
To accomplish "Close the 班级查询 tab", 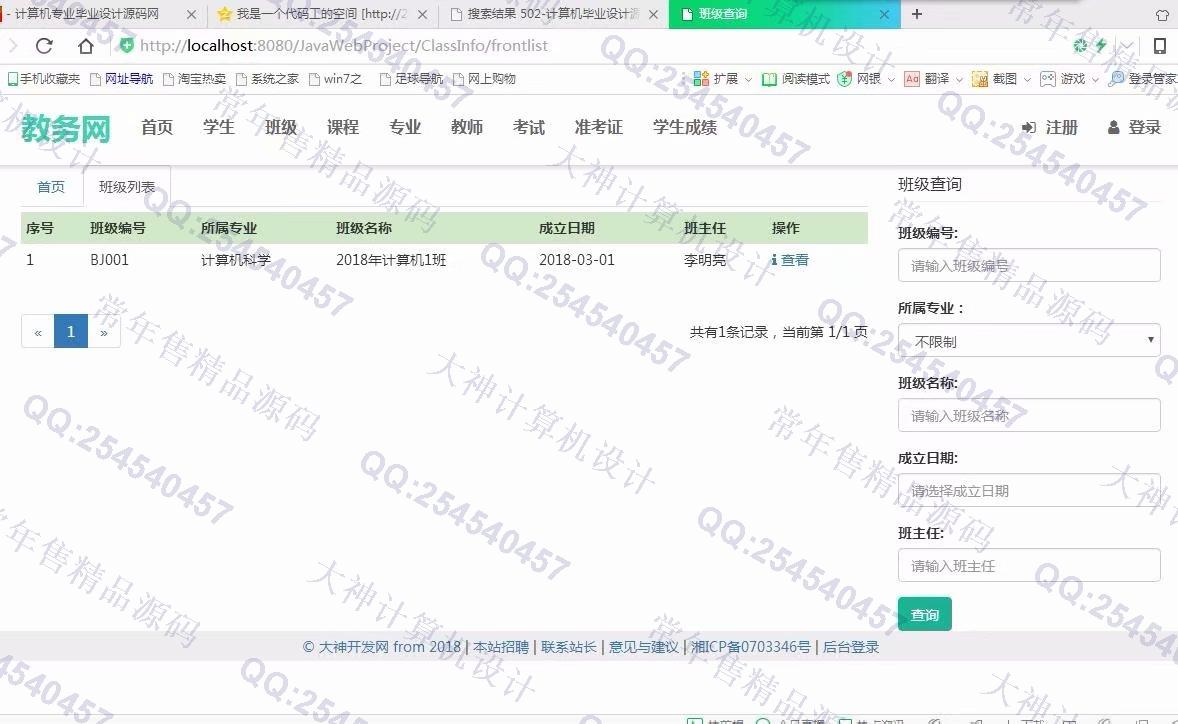I will 884,14.
